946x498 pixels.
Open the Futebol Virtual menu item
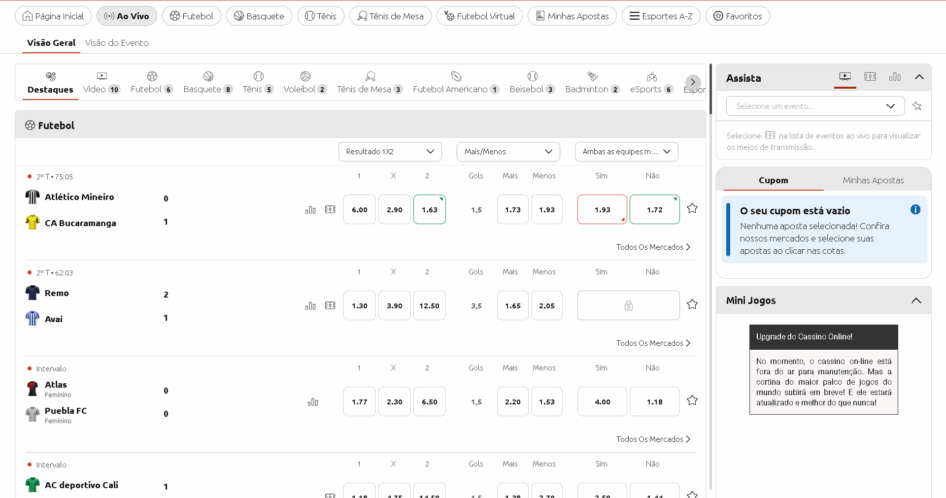pos(479,16)
